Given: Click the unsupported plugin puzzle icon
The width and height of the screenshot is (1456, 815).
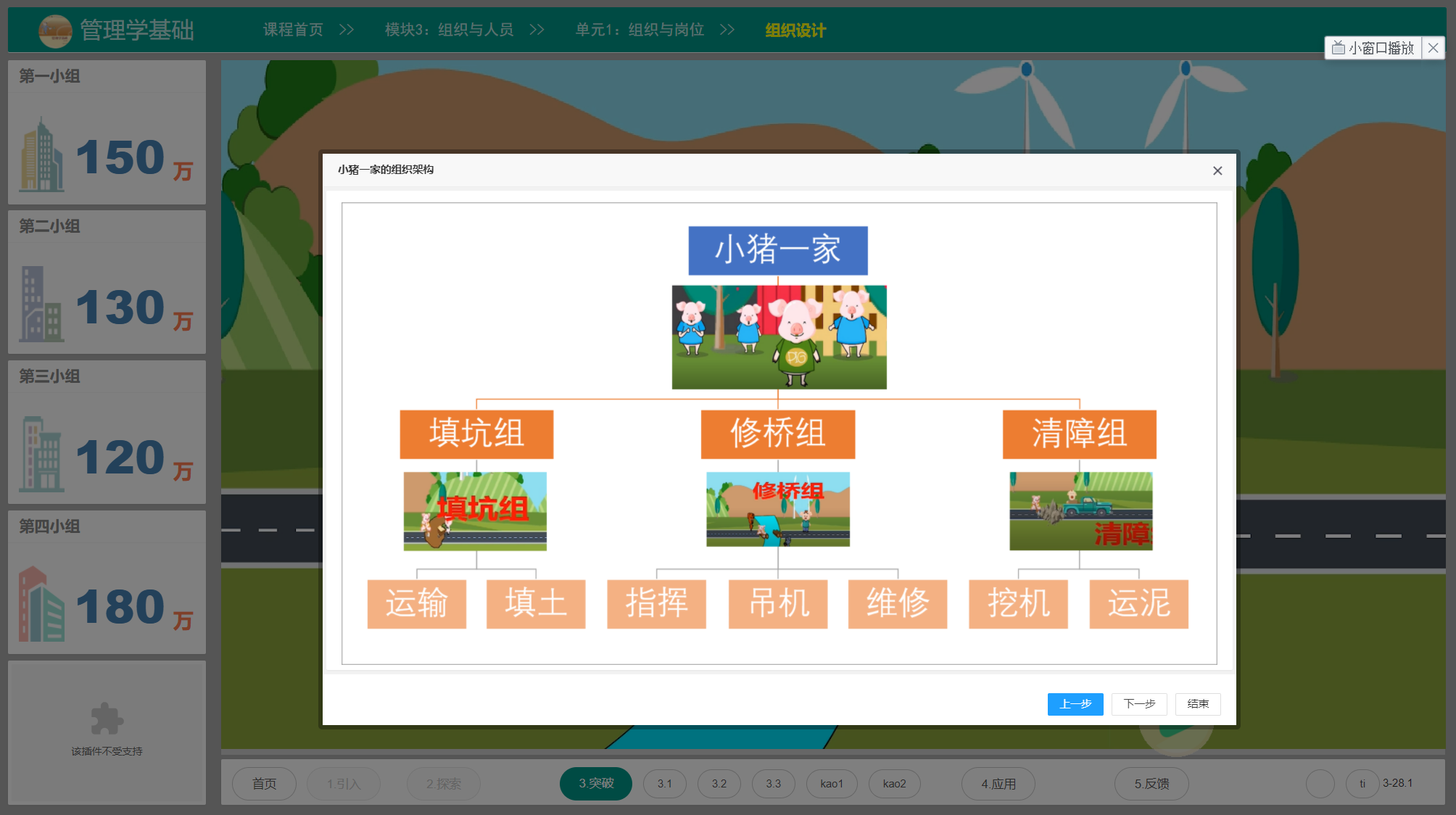Looking at the screenshot, I should (x=107, y=719).
